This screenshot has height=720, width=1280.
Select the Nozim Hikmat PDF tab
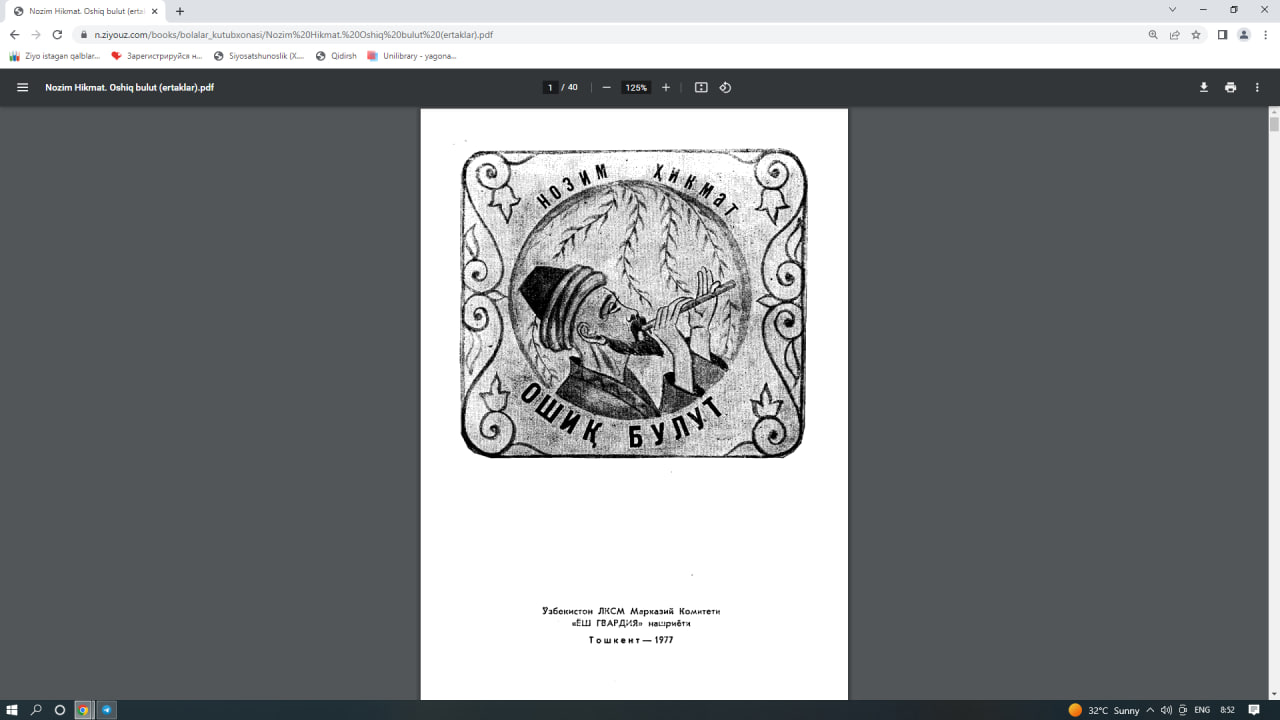click(80, 11)
